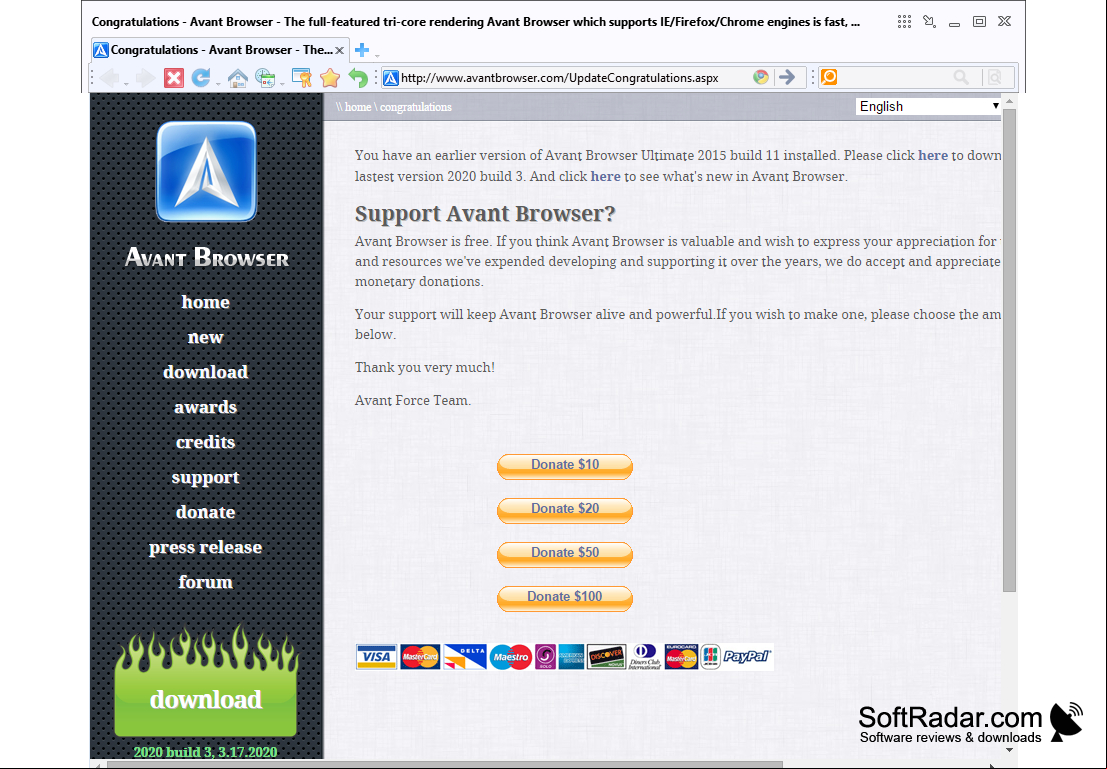Viewport: 1107px width, 769px height.
Task: Click the 'Avant Force Team.' text
Action: (412, 400)
